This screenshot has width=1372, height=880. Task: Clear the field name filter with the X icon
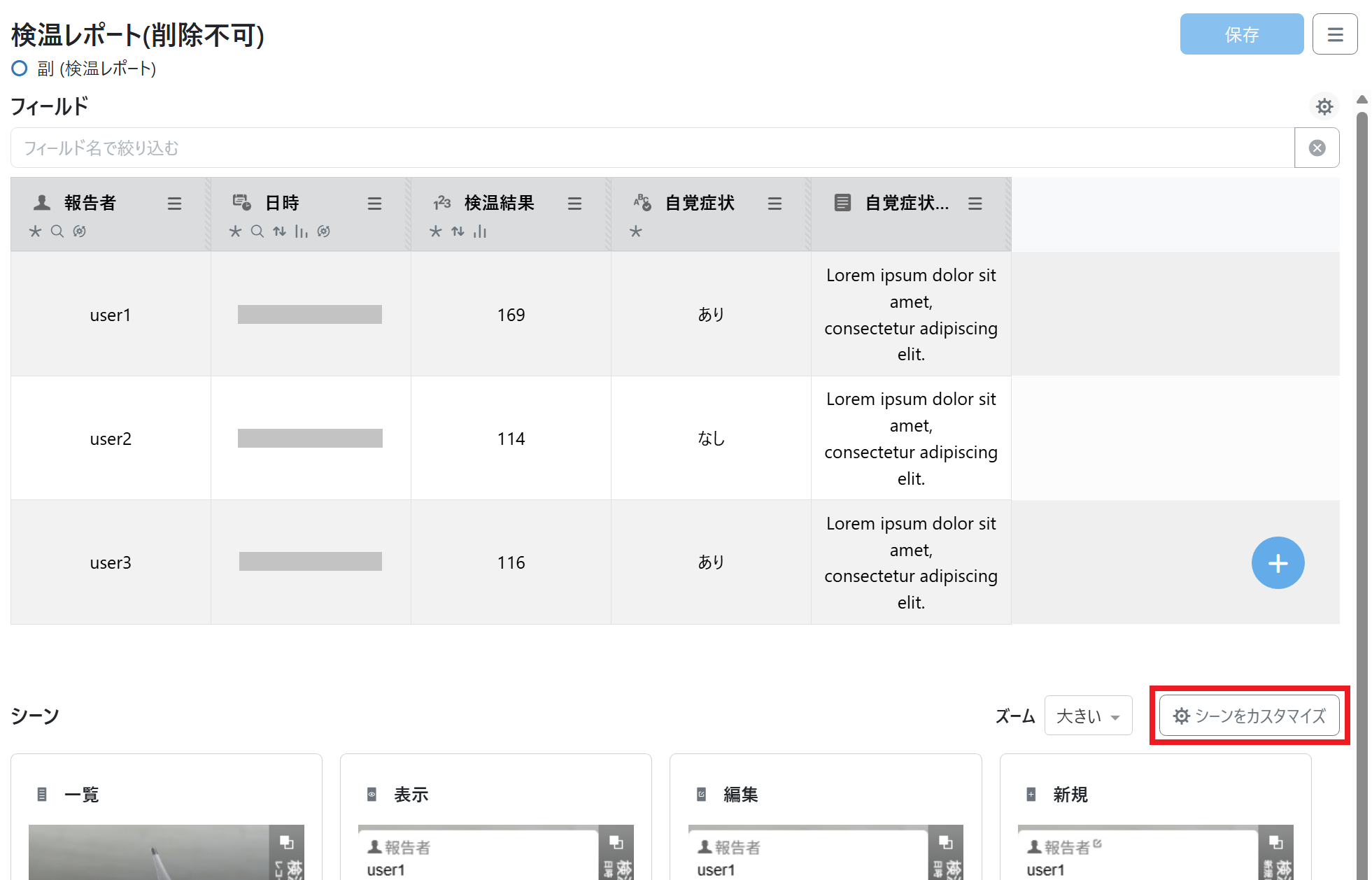click(1317, 148)
